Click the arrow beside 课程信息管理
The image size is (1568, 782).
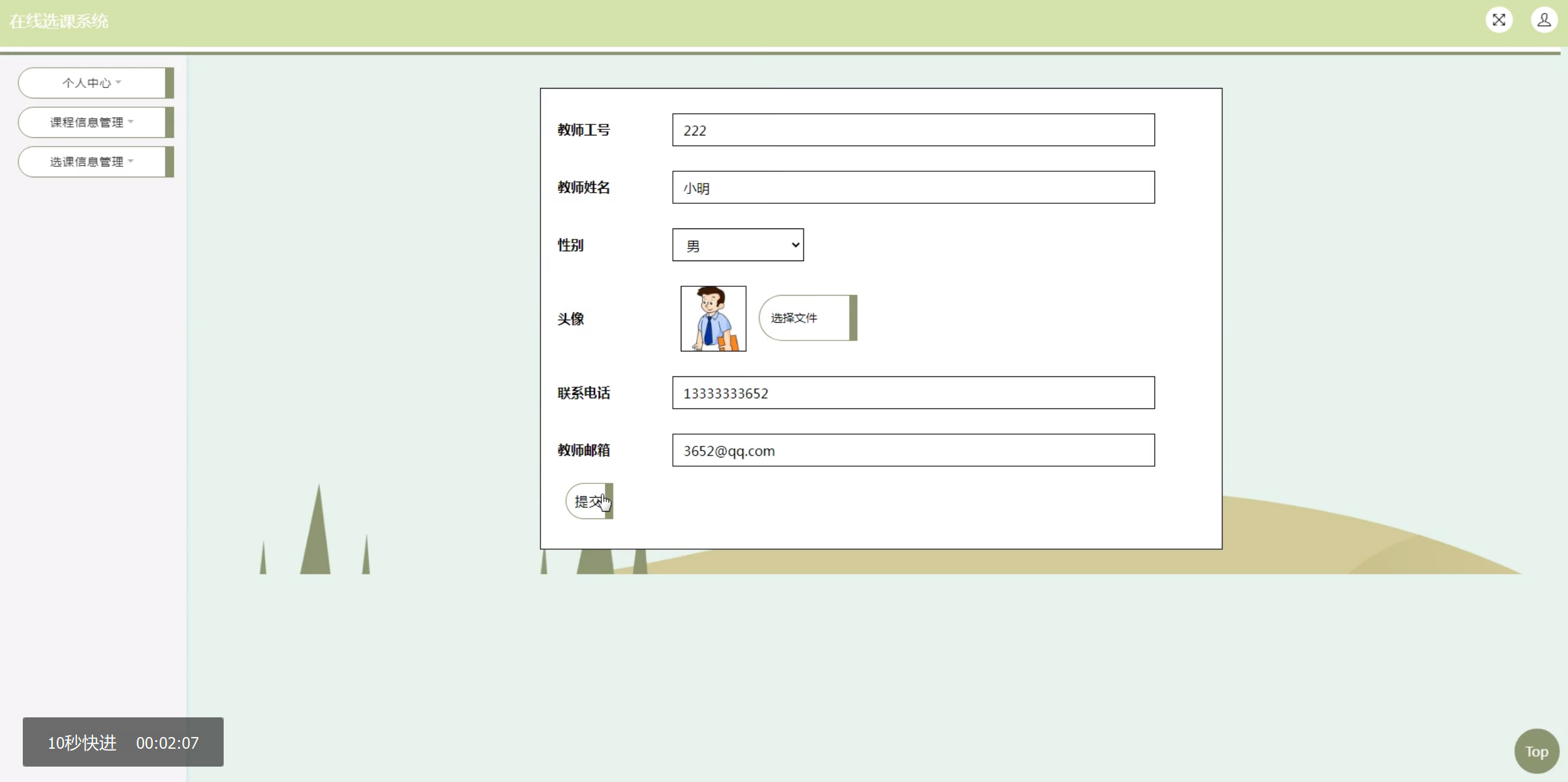click(x=131, y=121)
